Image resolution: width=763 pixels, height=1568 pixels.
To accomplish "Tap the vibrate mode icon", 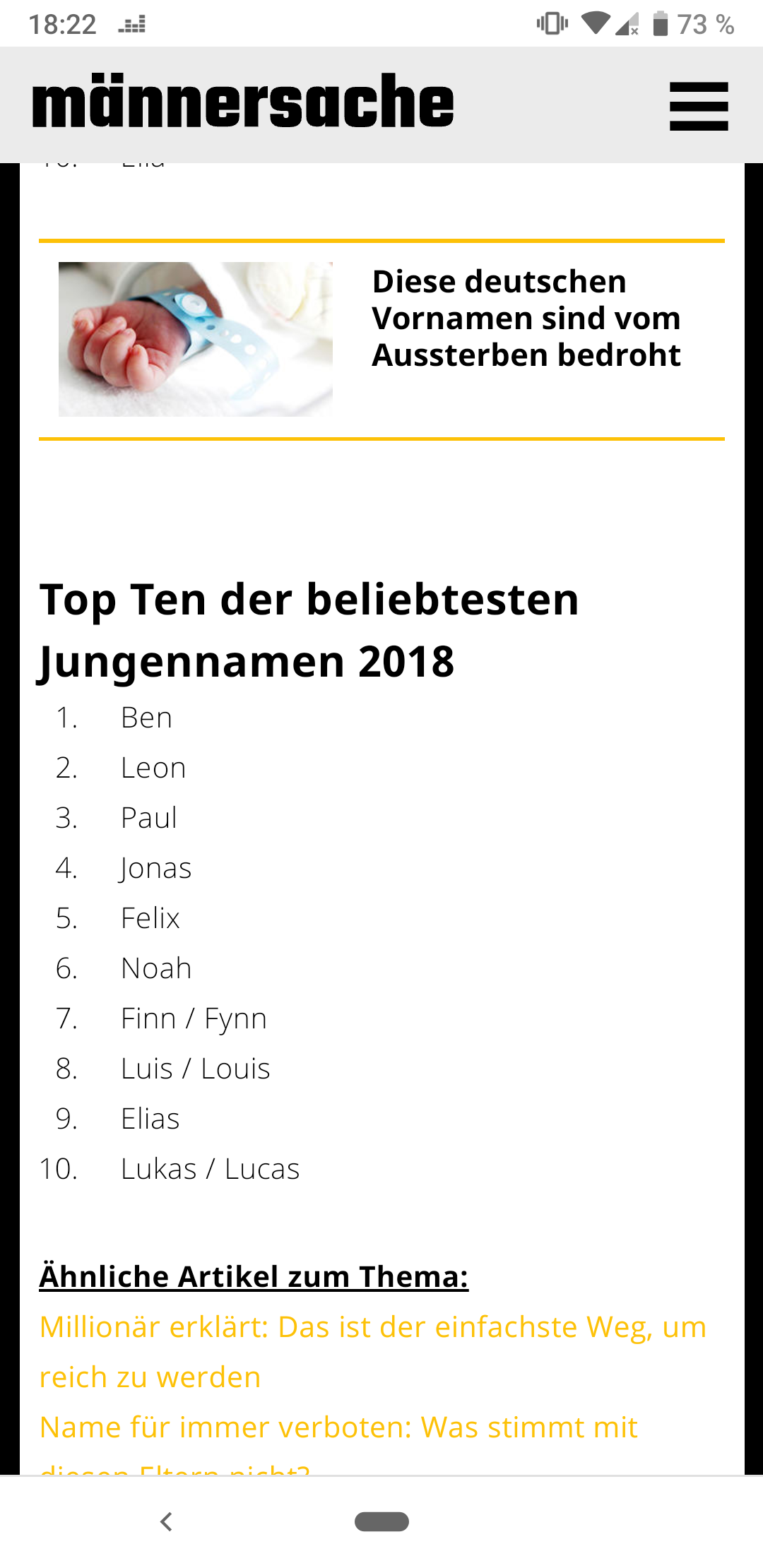I will [552, 23].
